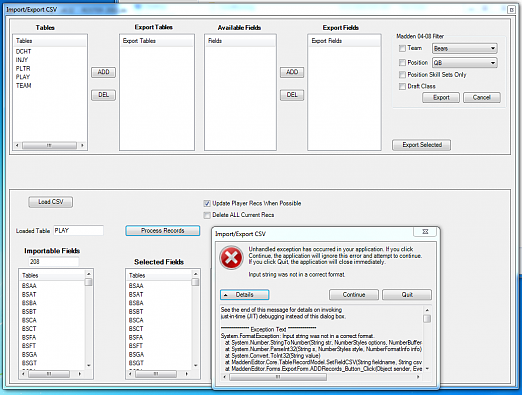
Task: Click the System.FormatException line in details
Action: (297, 336)
